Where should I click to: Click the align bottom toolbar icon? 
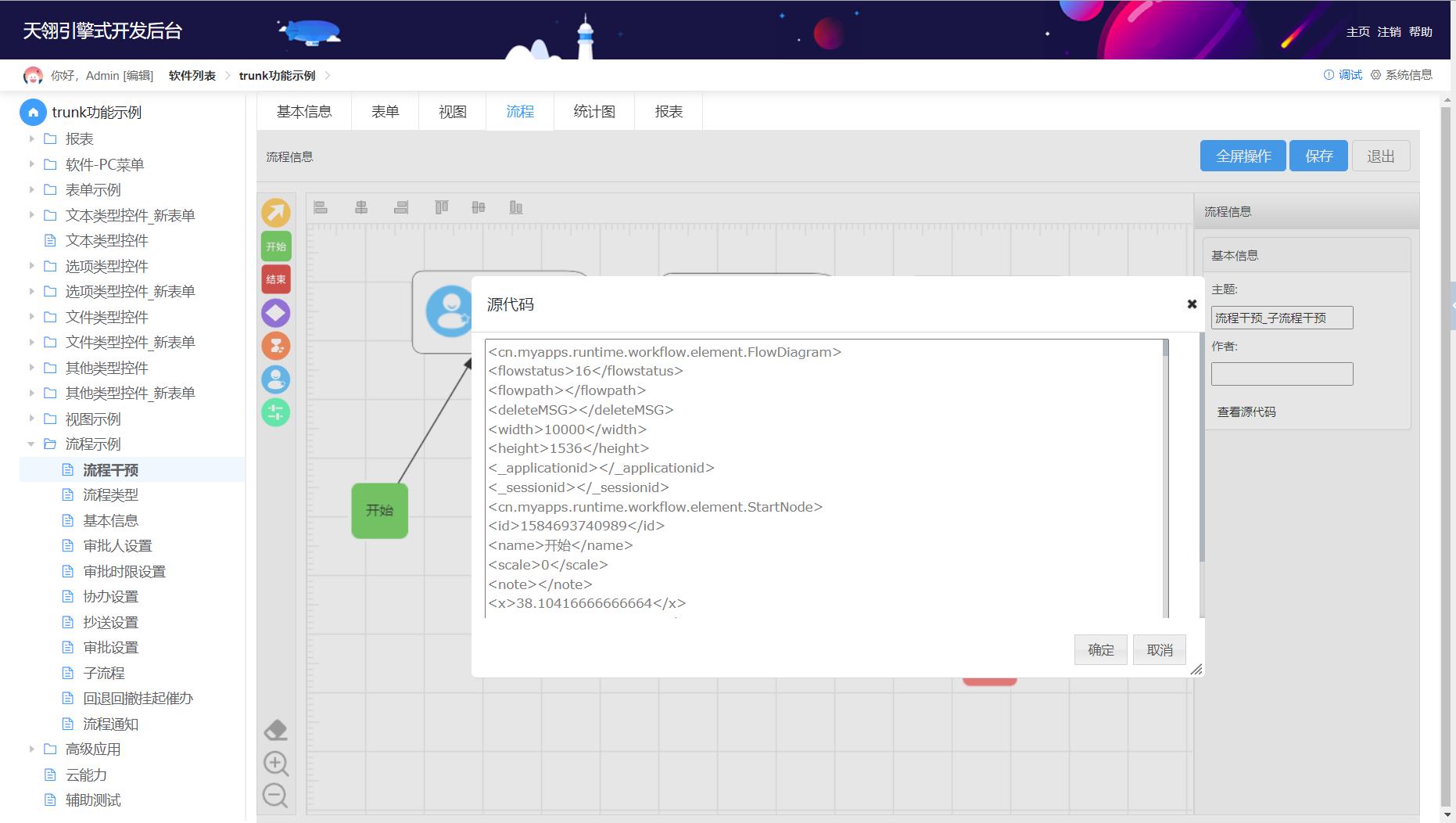tap(516, 207)
